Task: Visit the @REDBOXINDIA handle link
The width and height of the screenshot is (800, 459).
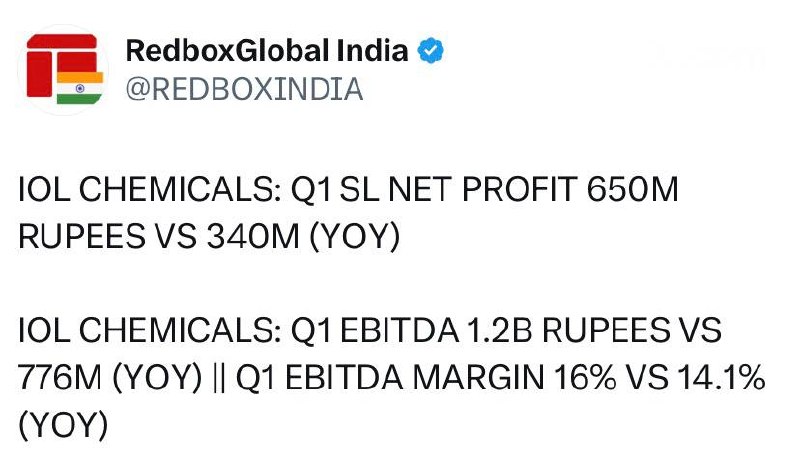Action: point(244,89)
